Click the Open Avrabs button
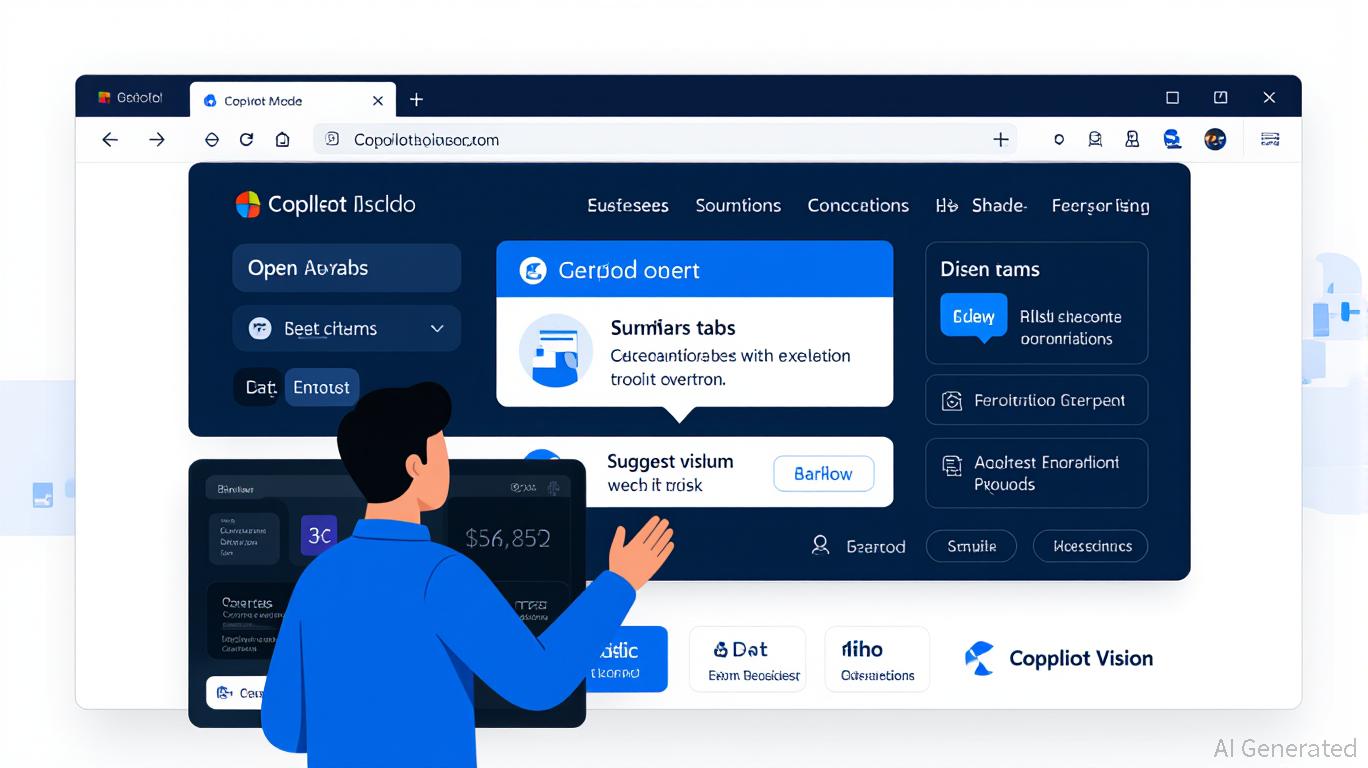Viewport: 1368px width, 768px height. [x=347, y=268]
